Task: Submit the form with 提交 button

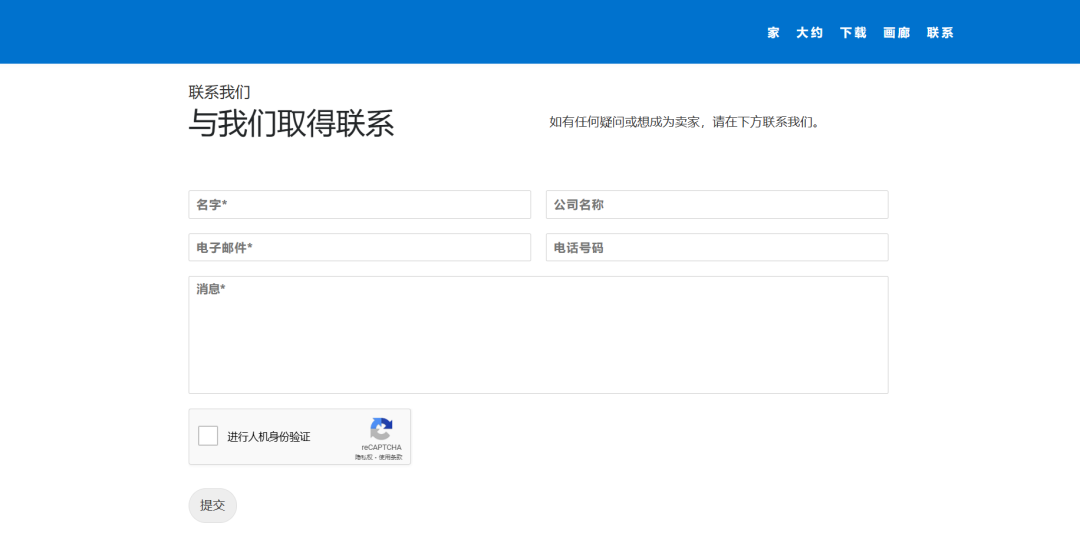Action: click(x=213, y=505)
